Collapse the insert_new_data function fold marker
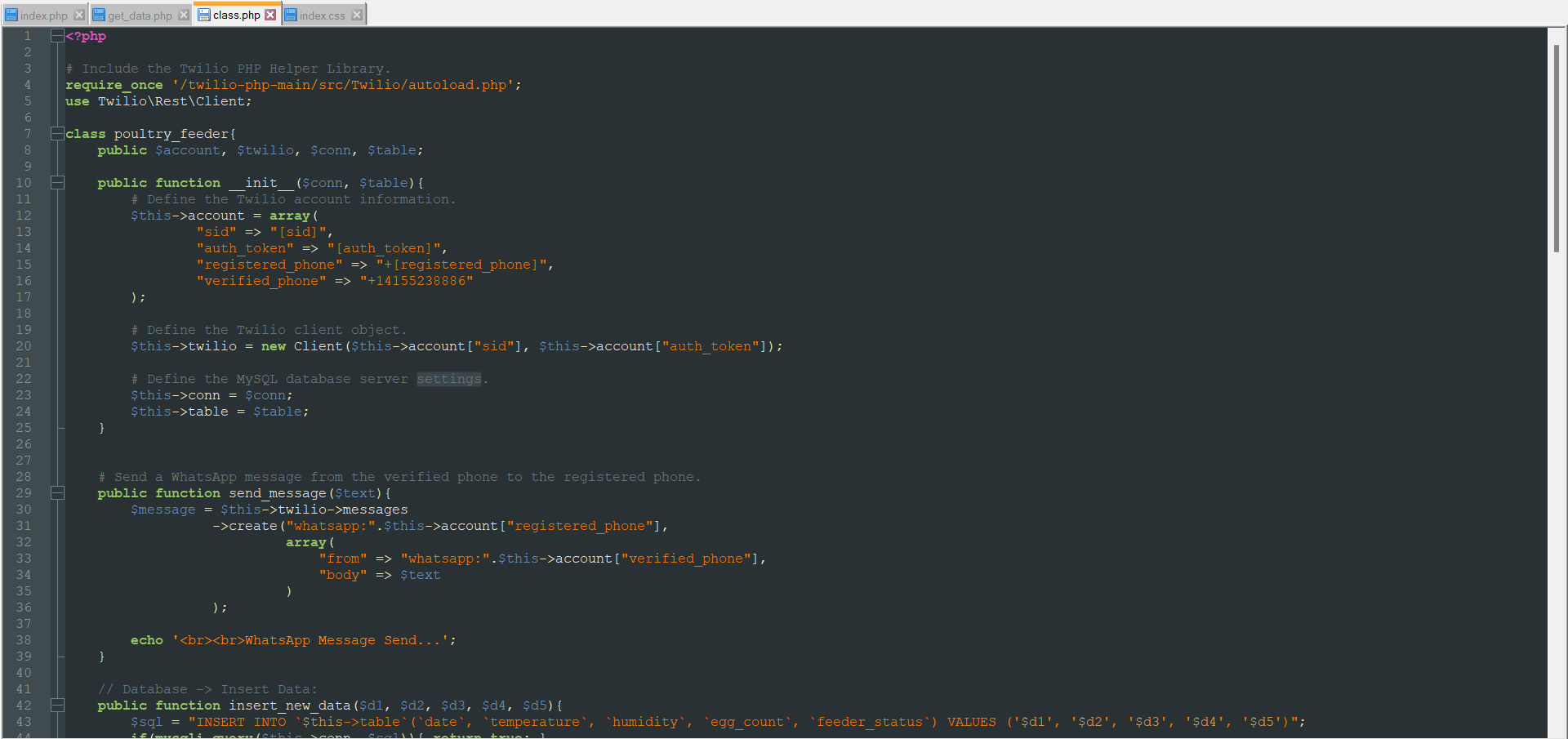The height and width of the screenshot is (739, 1568). pos(56,706)
